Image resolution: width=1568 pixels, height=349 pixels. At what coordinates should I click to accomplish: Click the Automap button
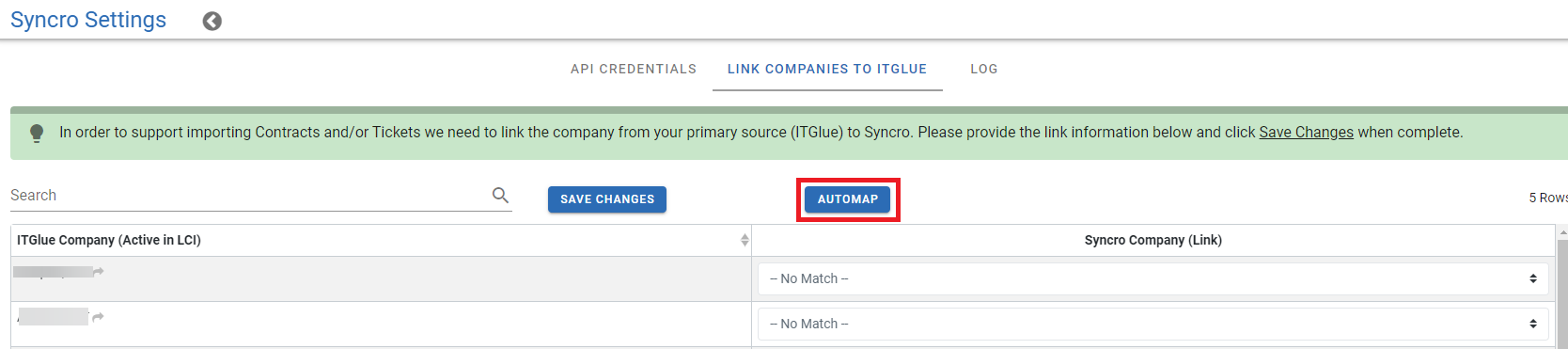coord(848,199)
